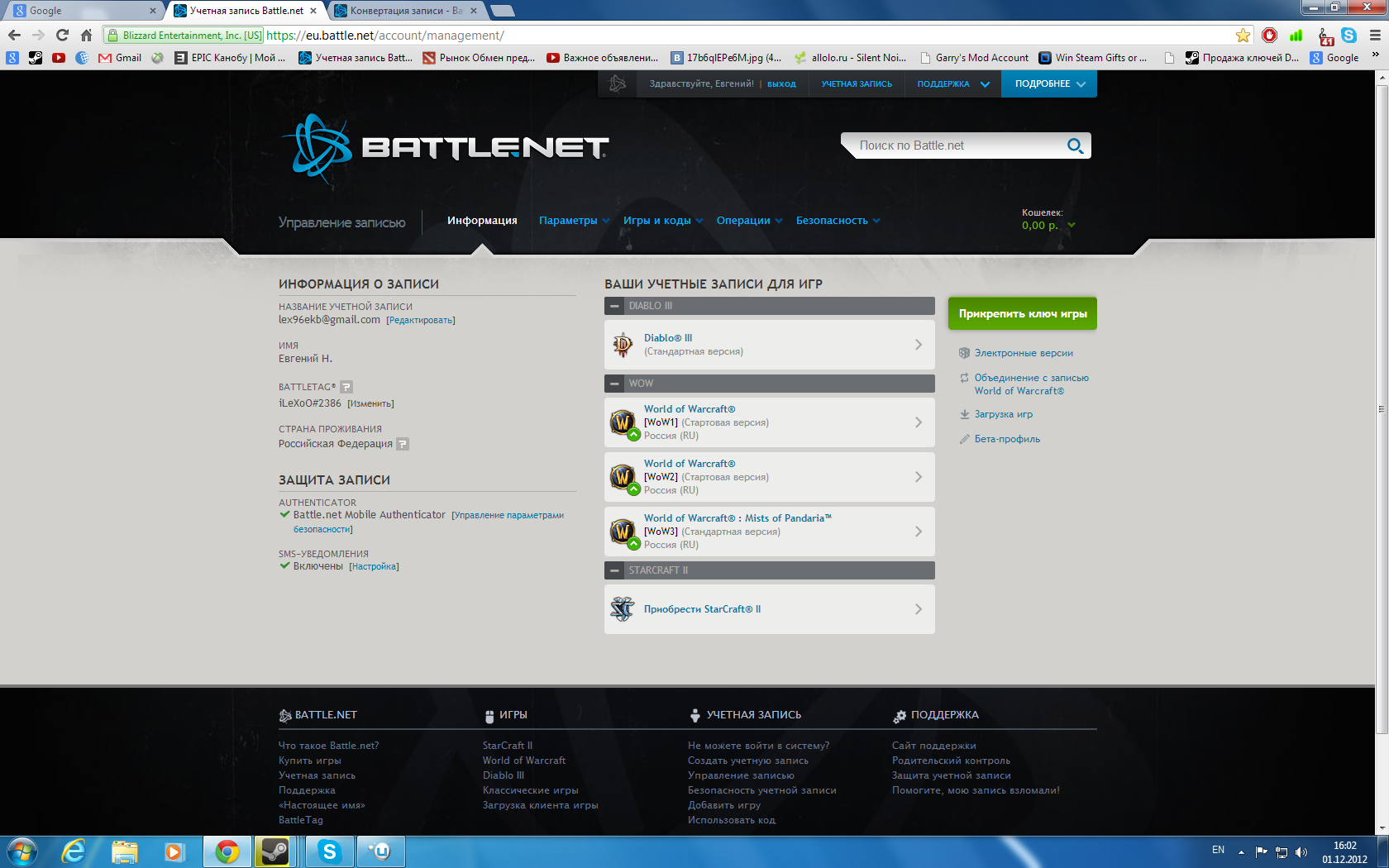Screen dimensions: 1389x868
Task: Click the volume icon in system tray
Action: point(1301,852)
